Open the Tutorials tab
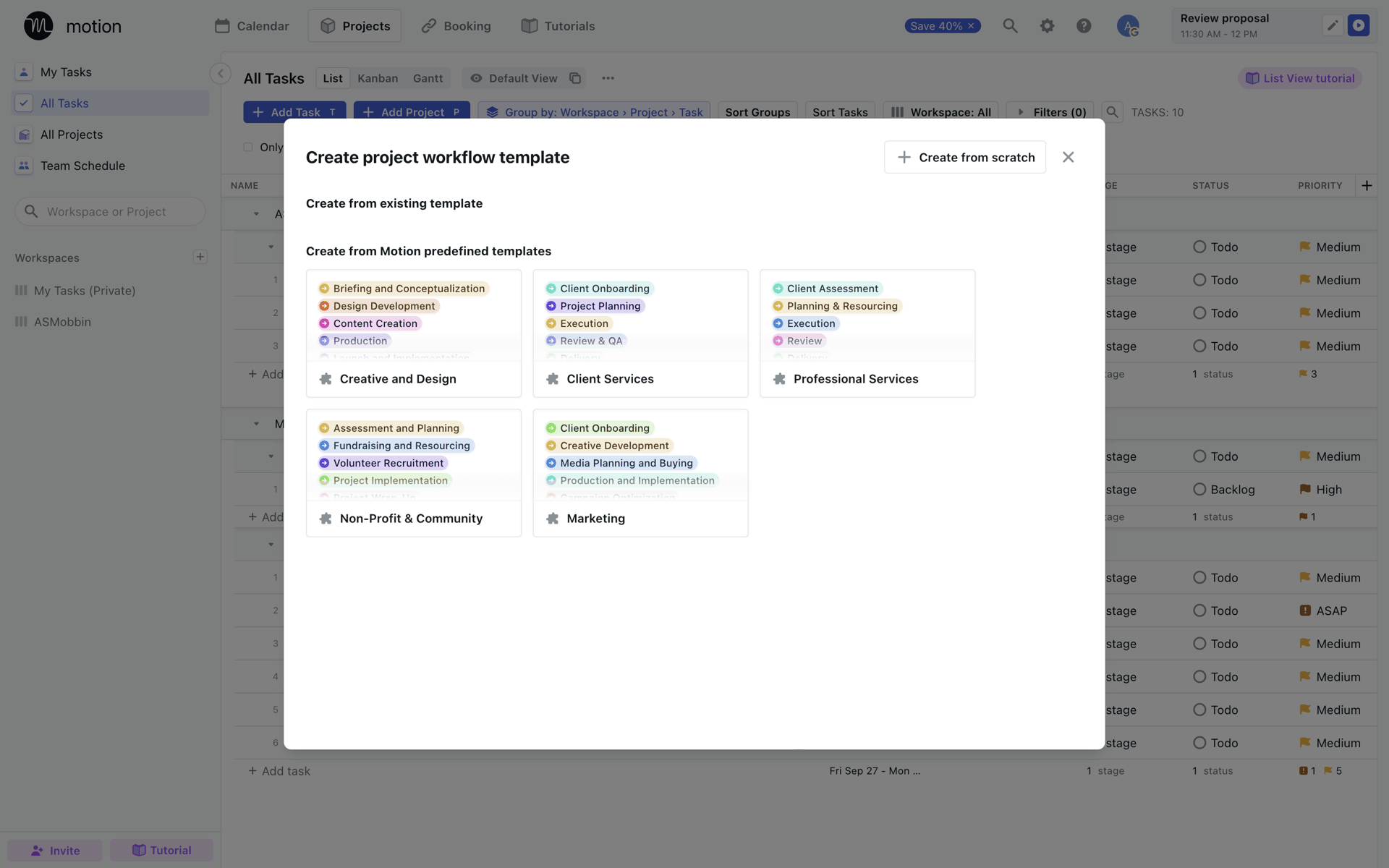 [558, 26]
